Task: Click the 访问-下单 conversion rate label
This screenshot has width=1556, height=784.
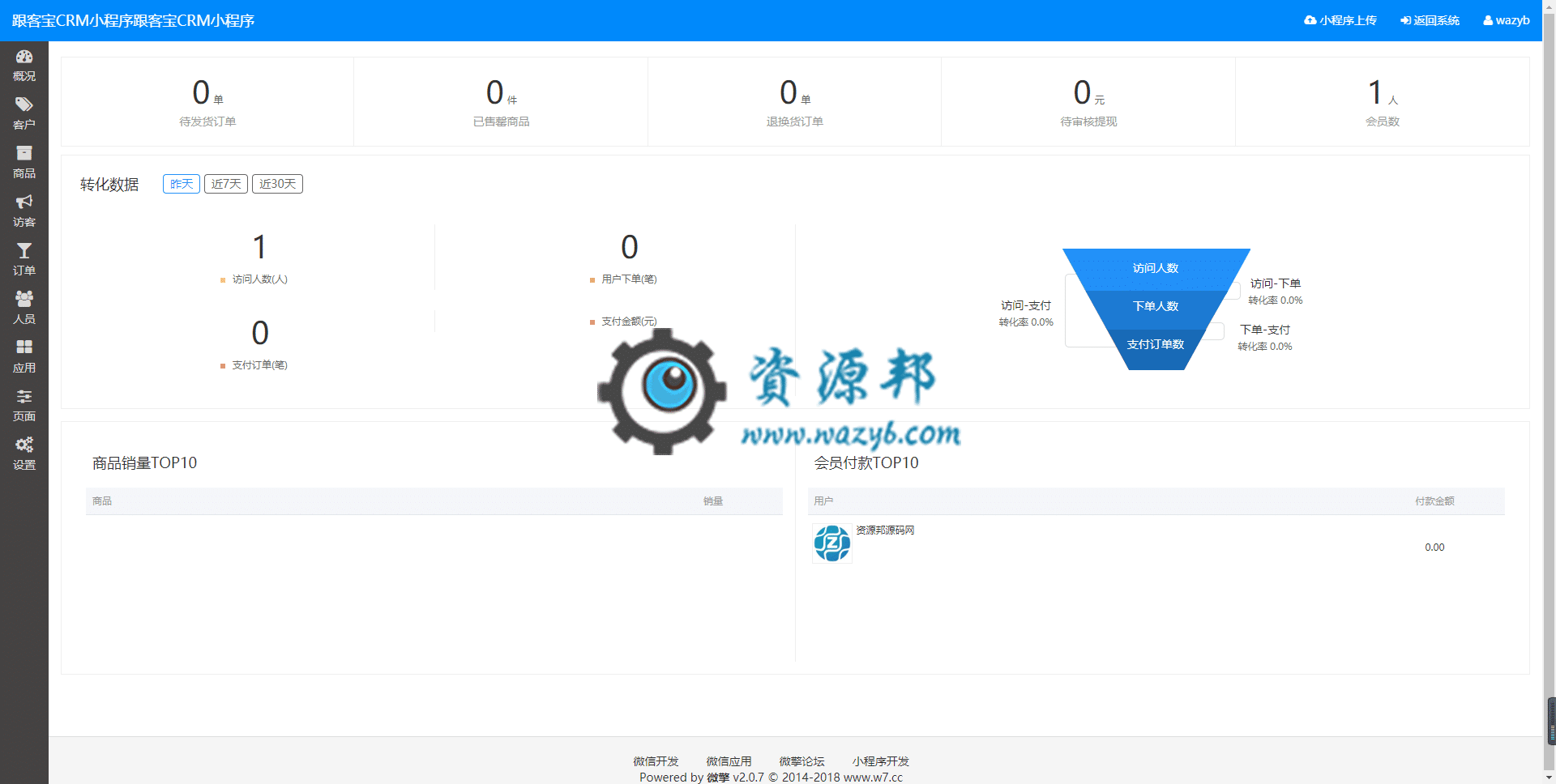Action: point(1276,292)
